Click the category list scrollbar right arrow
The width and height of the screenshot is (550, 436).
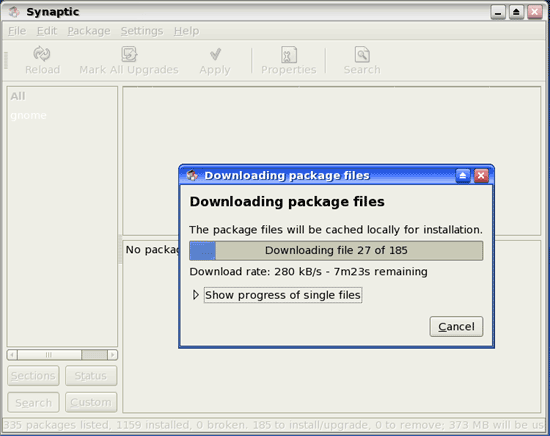click(113, 355)
